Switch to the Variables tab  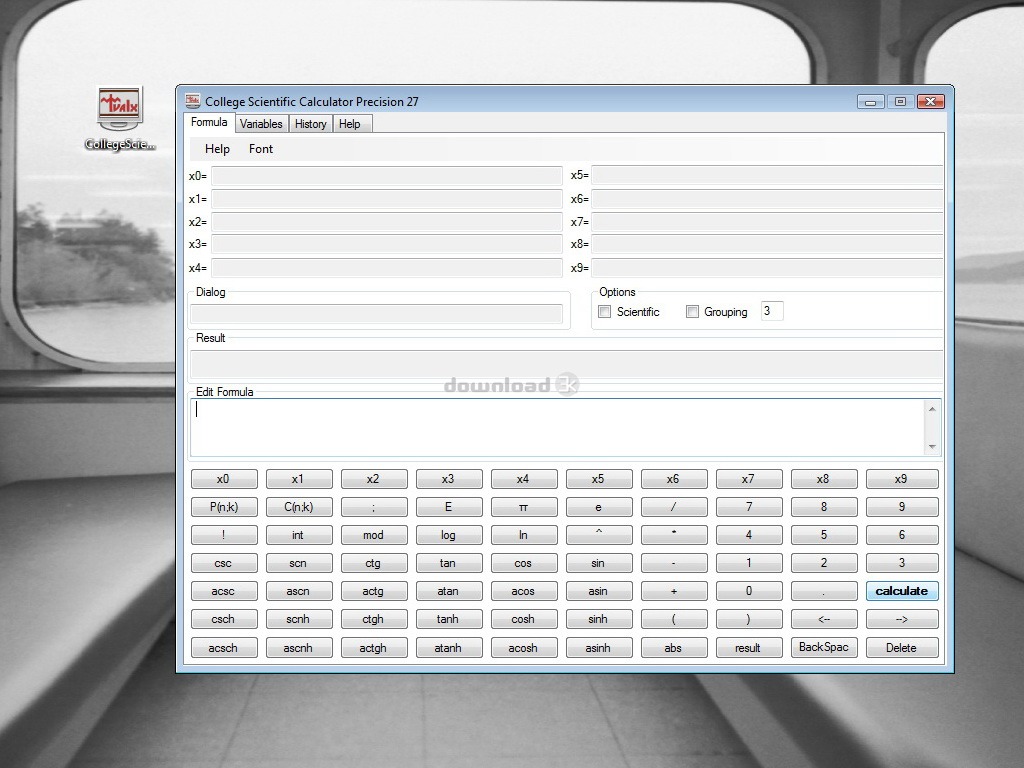pyautogui.click(x=261, y=124)
